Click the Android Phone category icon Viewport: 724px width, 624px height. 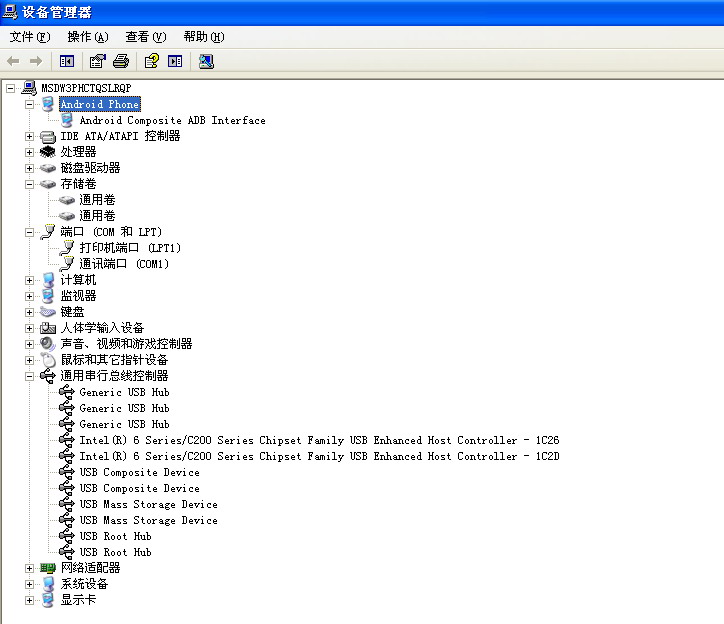pos(48,104)
